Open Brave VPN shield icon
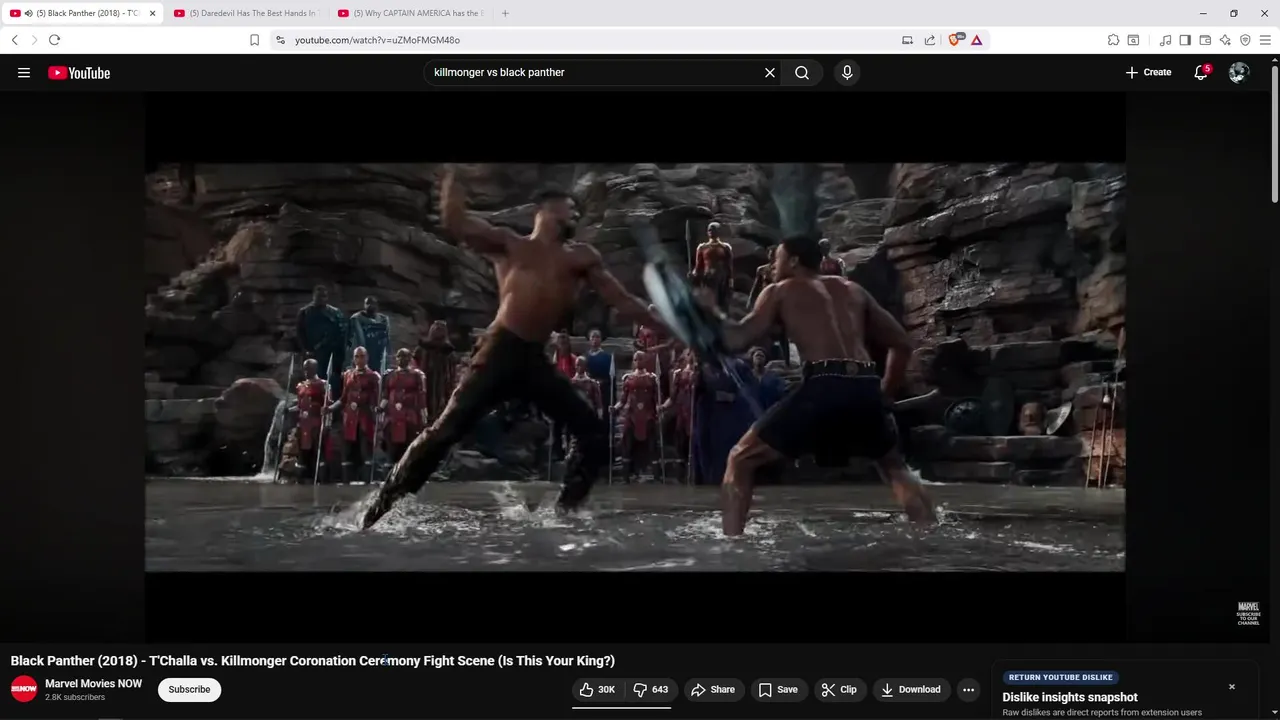The width and height of the screenshot is (1280, 720). click(x=1245, y=40)
